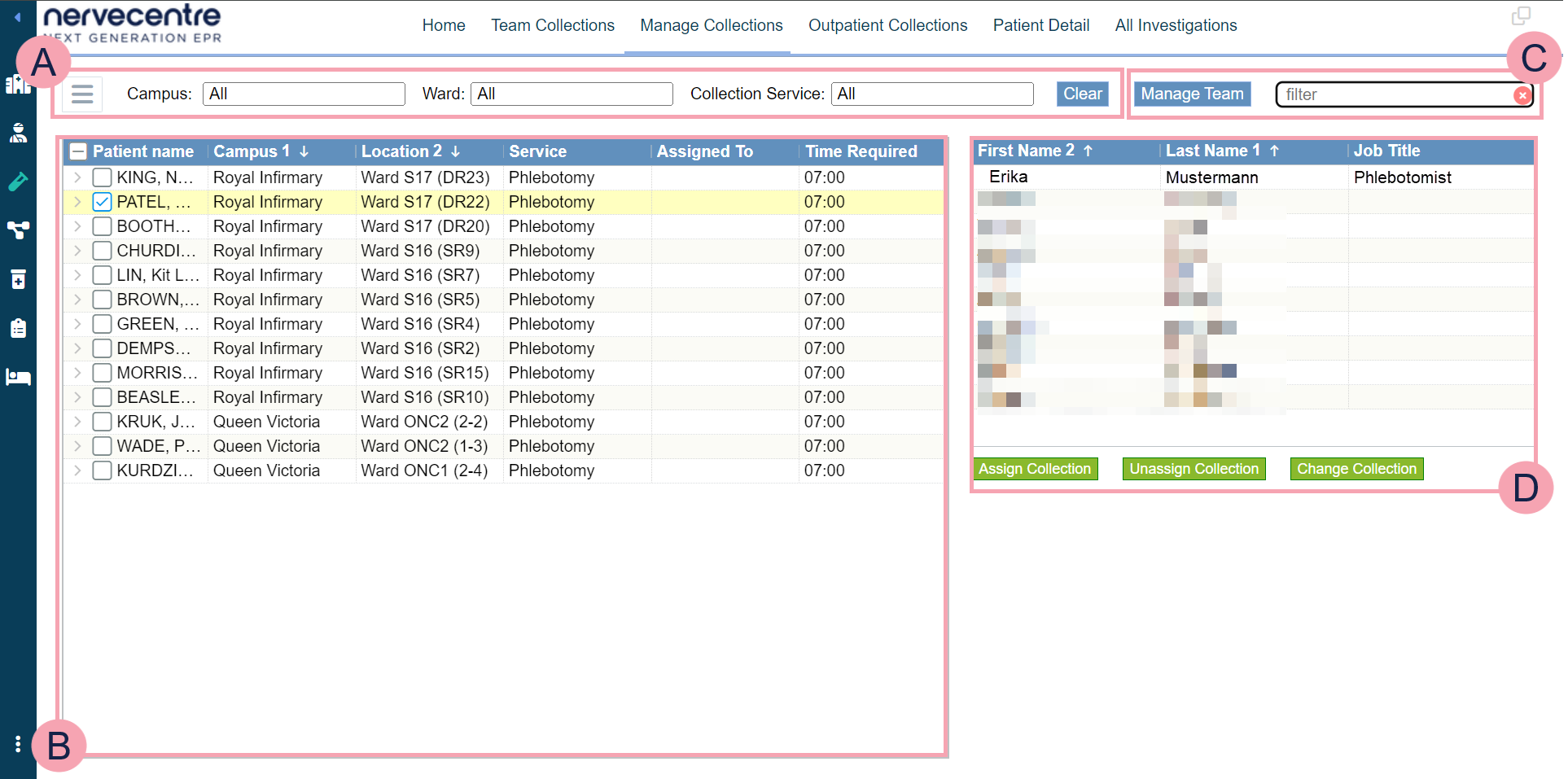The width and height of the screenshot is (1568, 779).
Task: Switch to Team Collections tab
Action: click(x=552, y=26)
